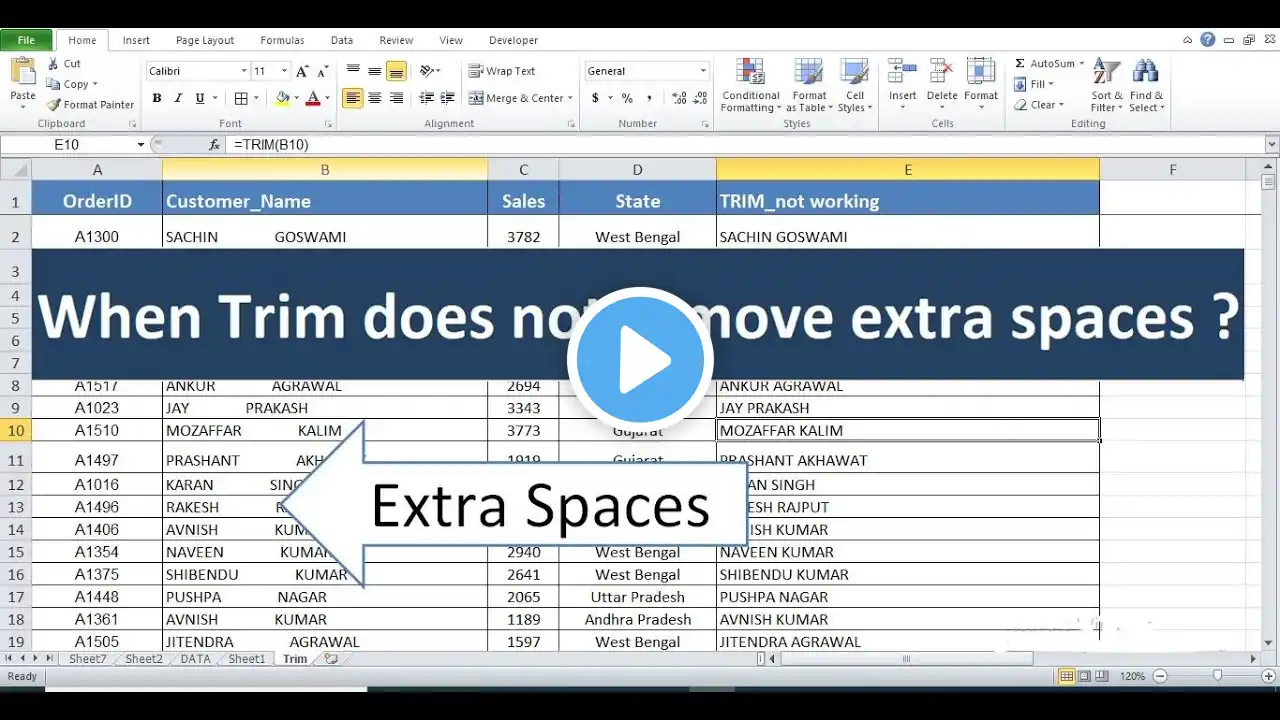The image size is (1280, 720).
Task: Open the Developer ribbon tab
Action: pyautogui.click(x=513, y=40)
